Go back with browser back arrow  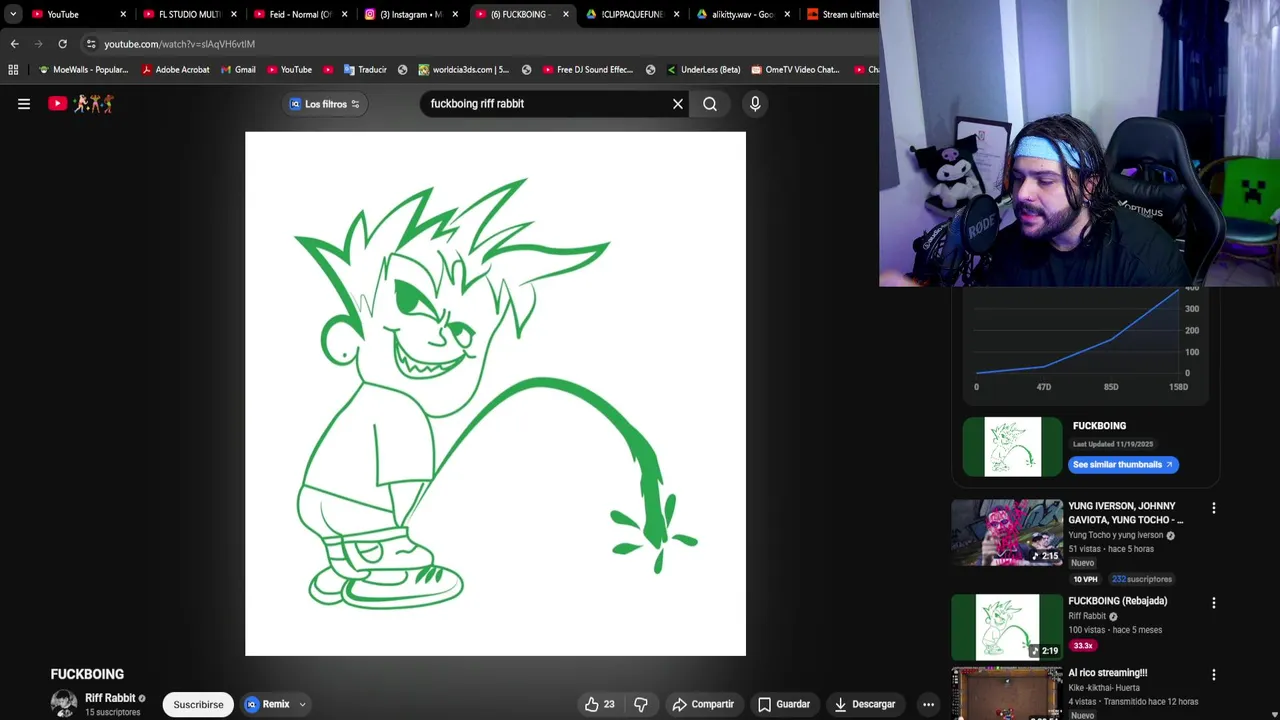14,44
